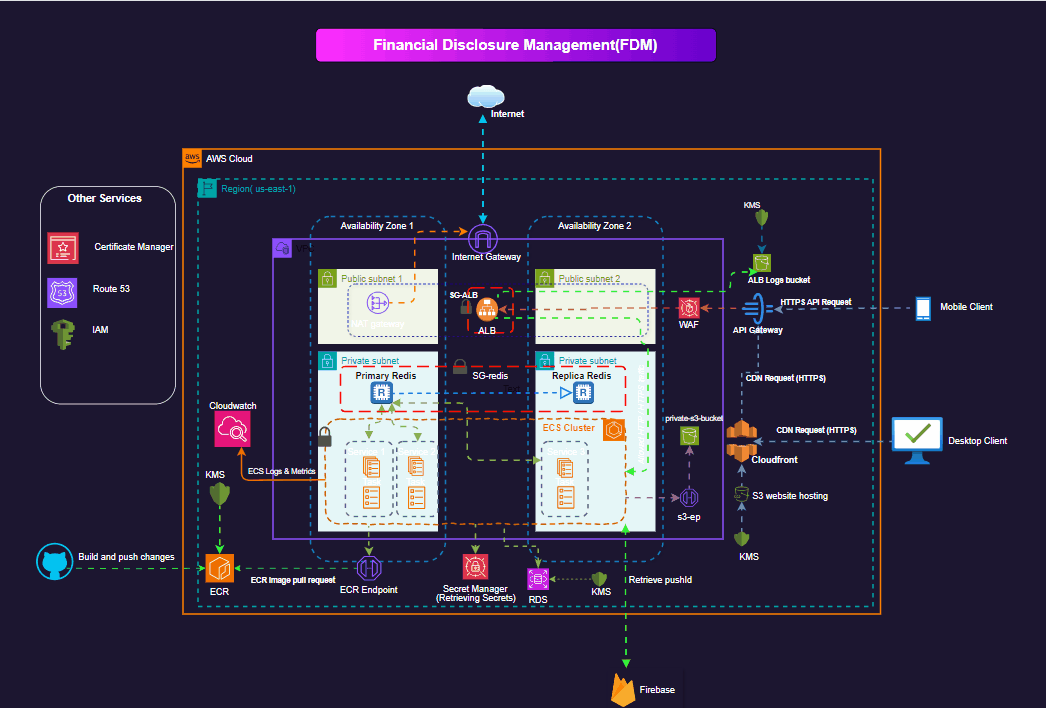1046x708 pixels.
Task: Click the Mobile Client label
Action: [x=967, y=307]
